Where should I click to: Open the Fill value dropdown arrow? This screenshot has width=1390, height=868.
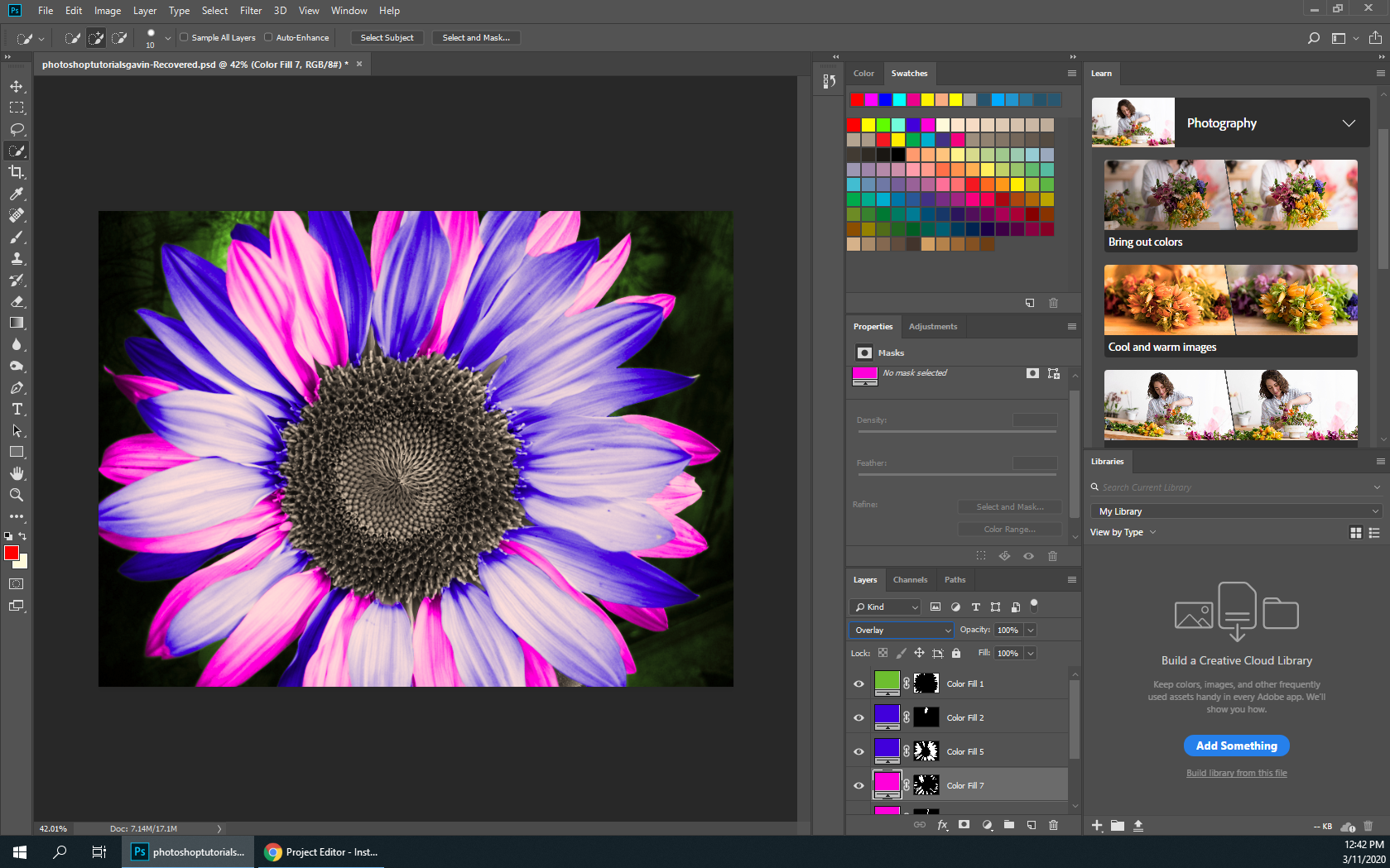tap(1031, 653)
